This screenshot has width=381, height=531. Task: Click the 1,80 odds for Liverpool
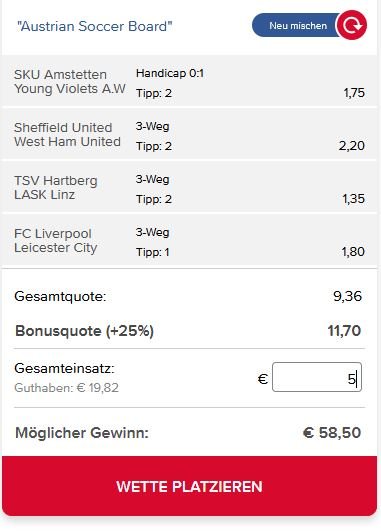[x=353, y=252]
